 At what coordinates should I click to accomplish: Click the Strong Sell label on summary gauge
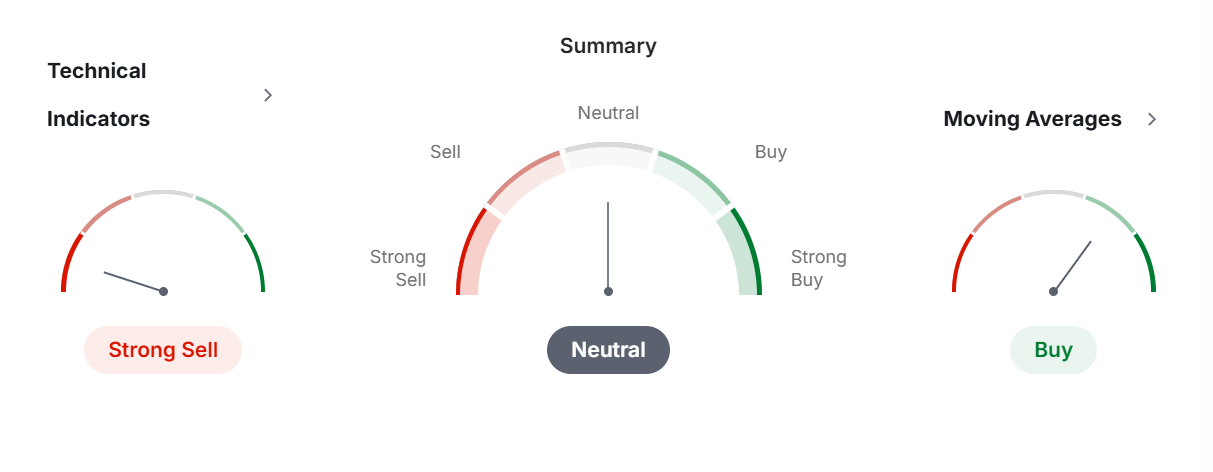pos(398,268)
